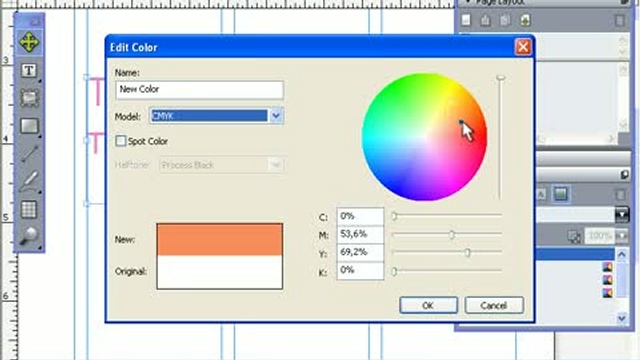
Task: Open the shade percentage dropdown next to 100%
Action: point(622,236)
